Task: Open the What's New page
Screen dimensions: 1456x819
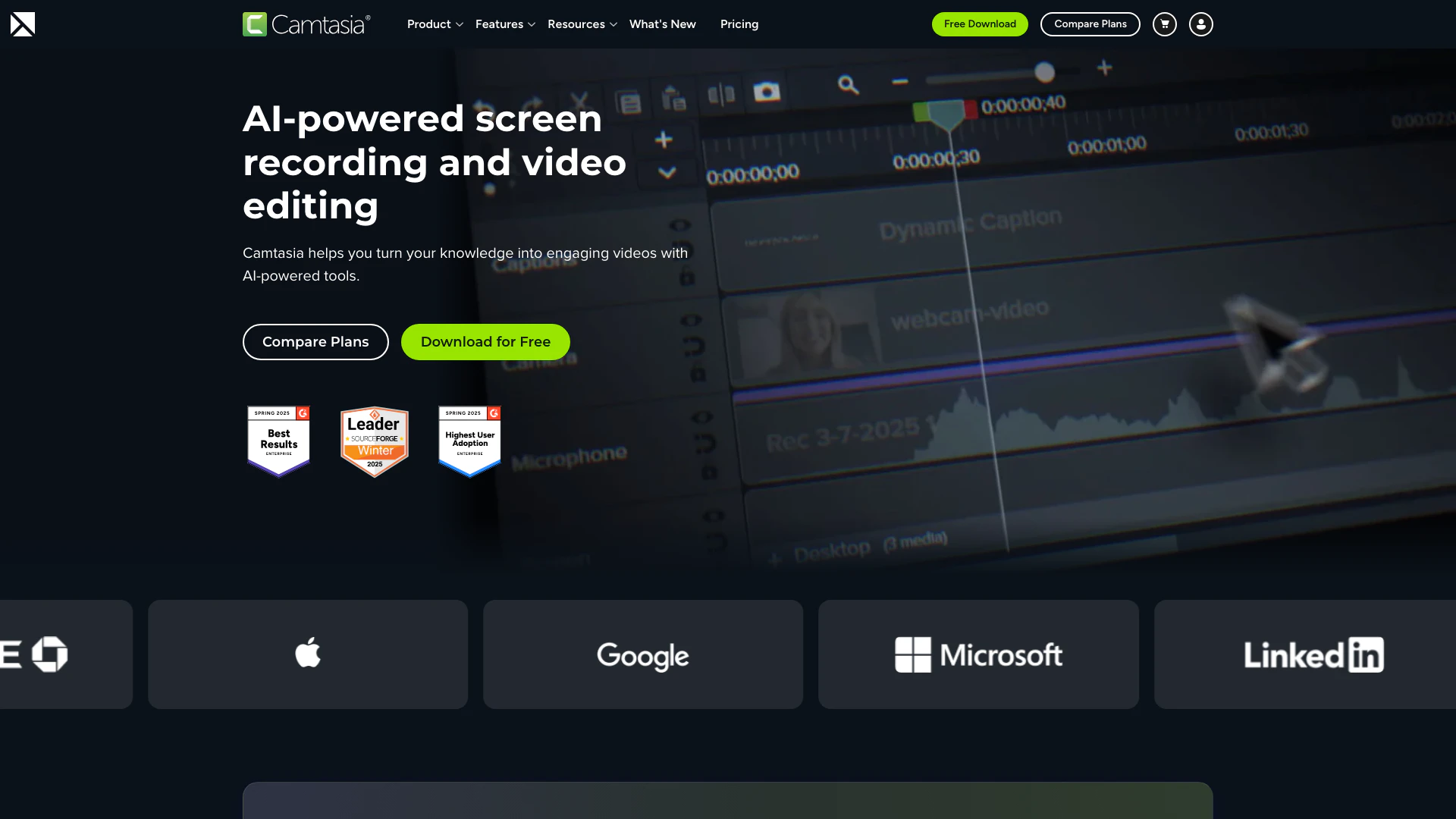Action: [x=662, y=24]
